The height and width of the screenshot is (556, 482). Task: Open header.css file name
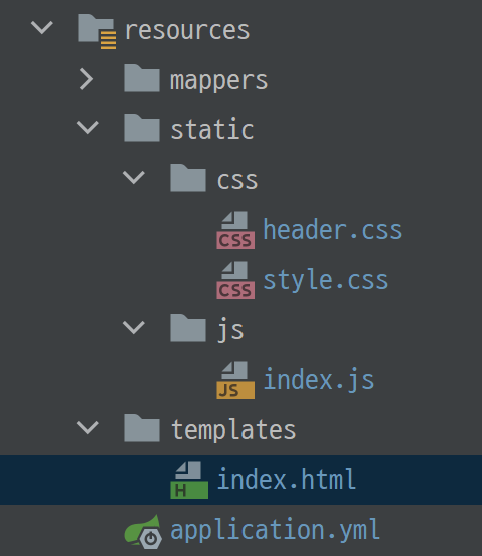click(333, 229)
